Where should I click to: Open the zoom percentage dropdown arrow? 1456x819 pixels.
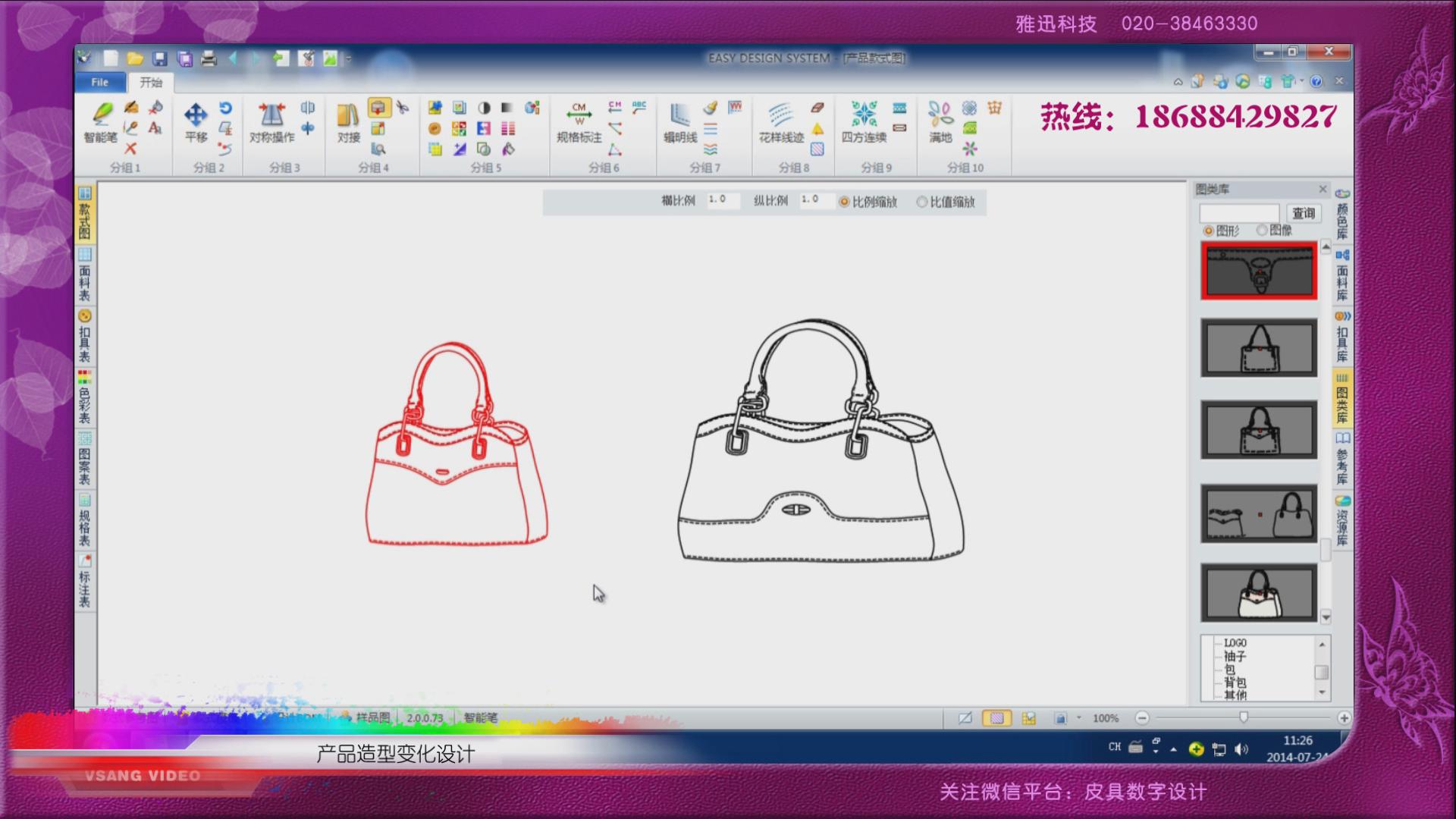point(1079,717)
